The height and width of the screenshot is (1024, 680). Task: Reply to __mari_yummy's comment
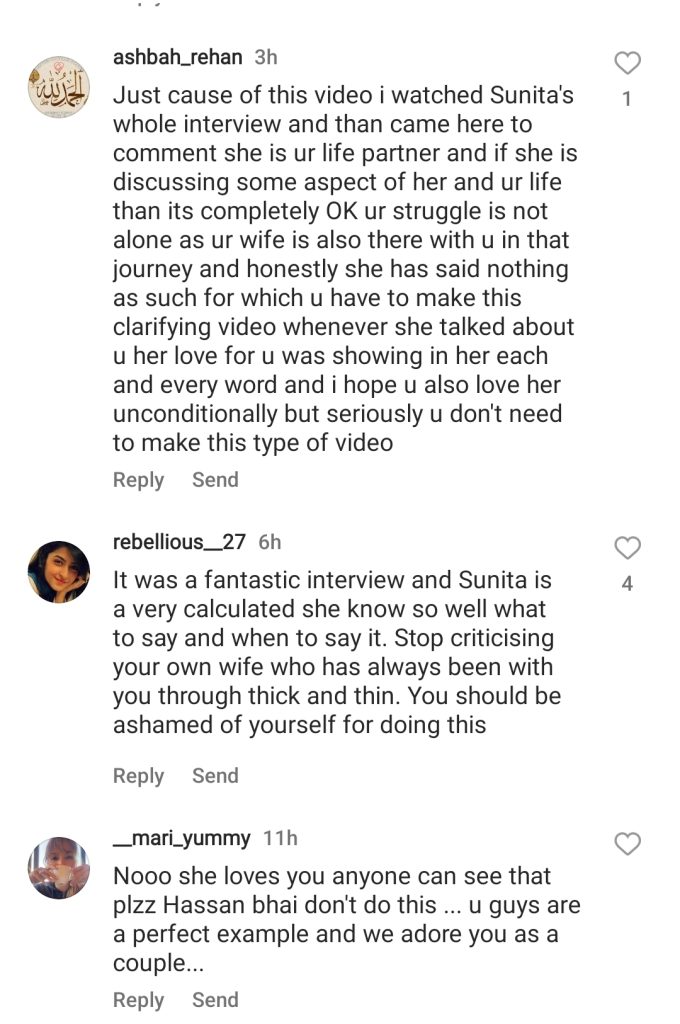coord(138,1000)
